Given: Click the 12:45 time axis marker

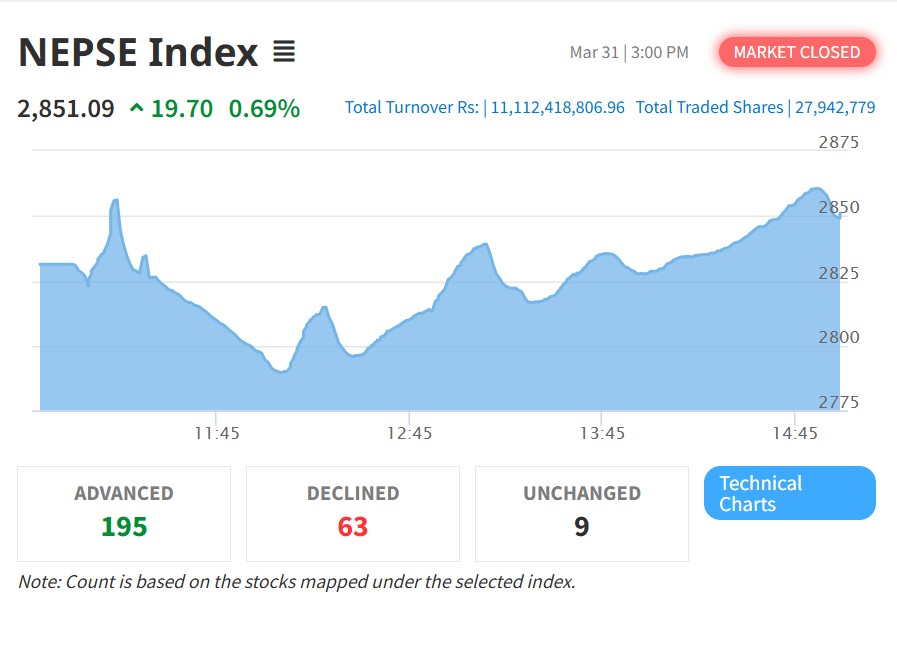Looking at the screenshot, I should pos(409,433).
